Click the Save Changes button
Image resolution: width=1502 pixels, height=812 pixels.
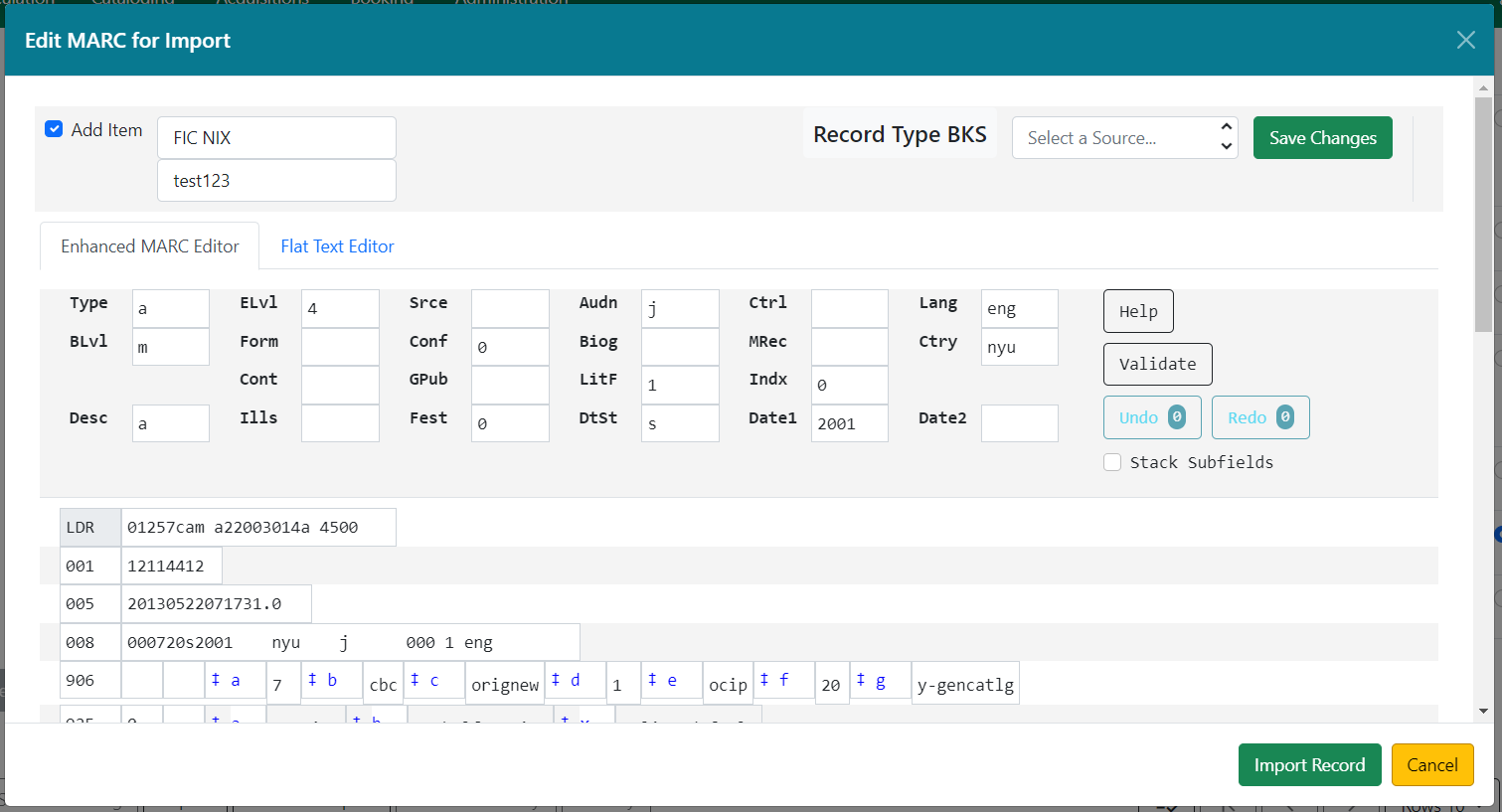click(x=1322, y=137)
